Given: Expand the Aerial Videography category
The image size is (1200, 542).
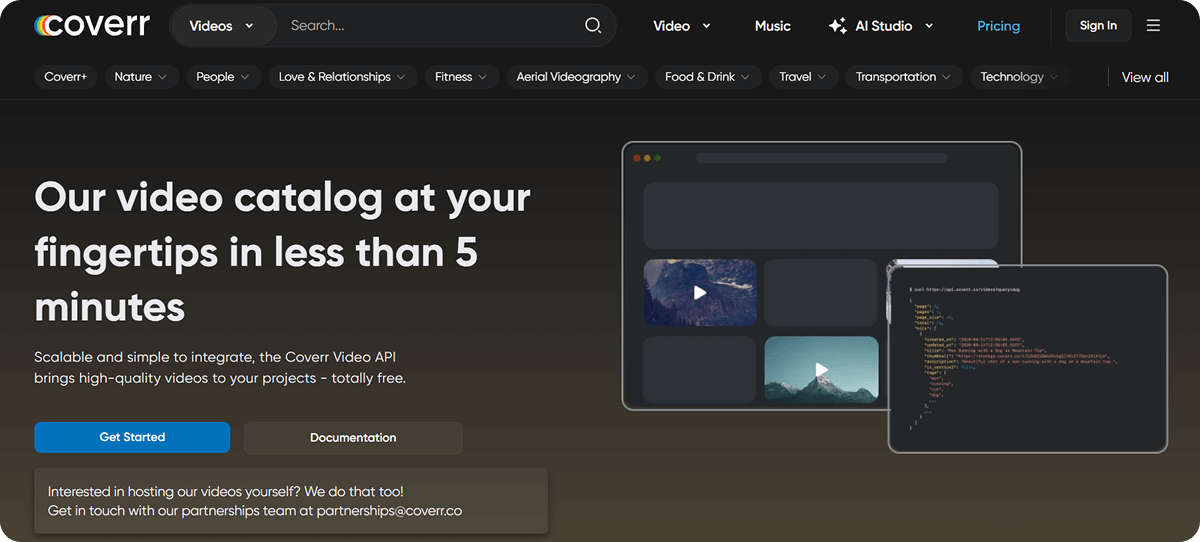Looking at the screenshot, I should [577, 77].
